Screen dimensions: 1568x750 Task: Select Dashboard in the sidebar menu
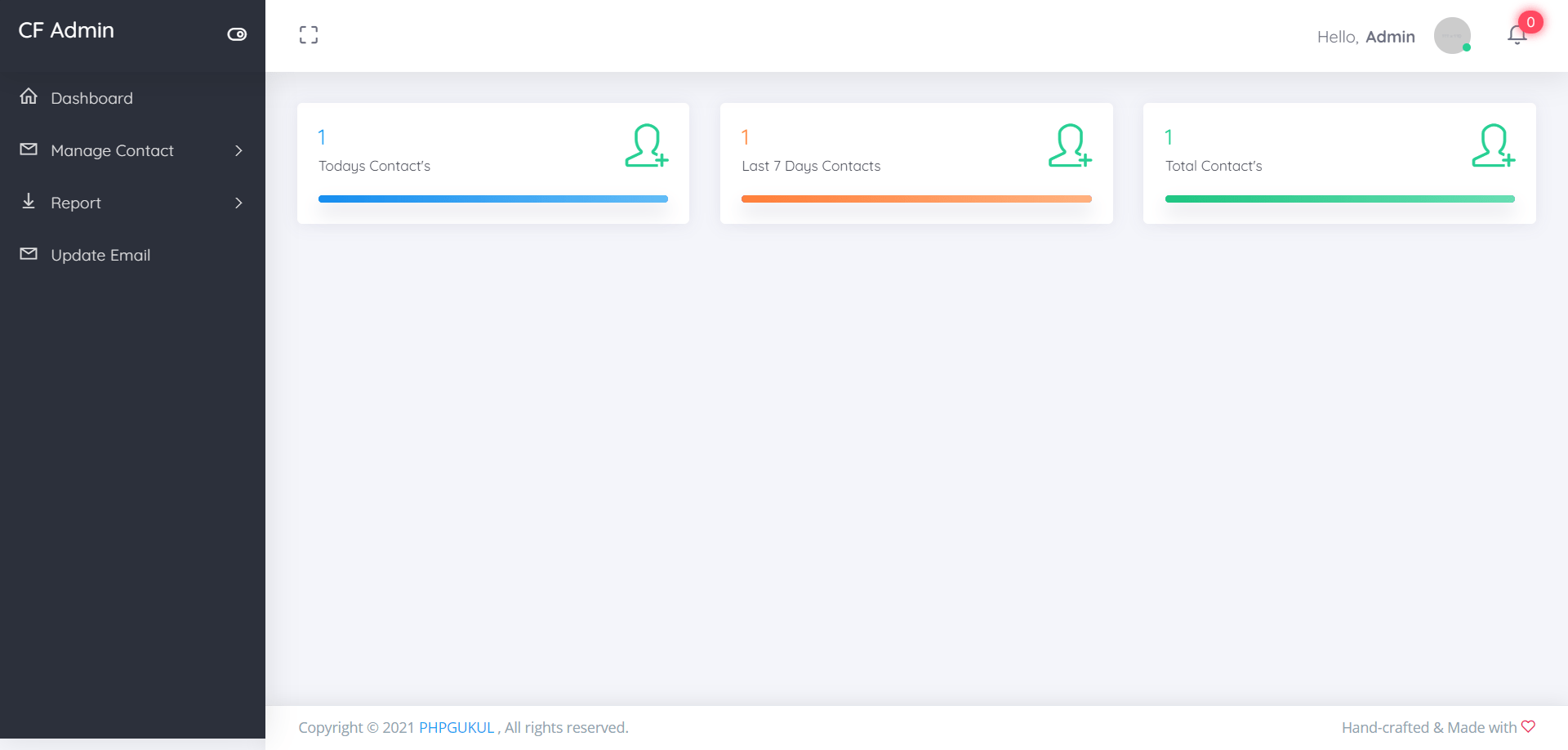tap(91, 98)
